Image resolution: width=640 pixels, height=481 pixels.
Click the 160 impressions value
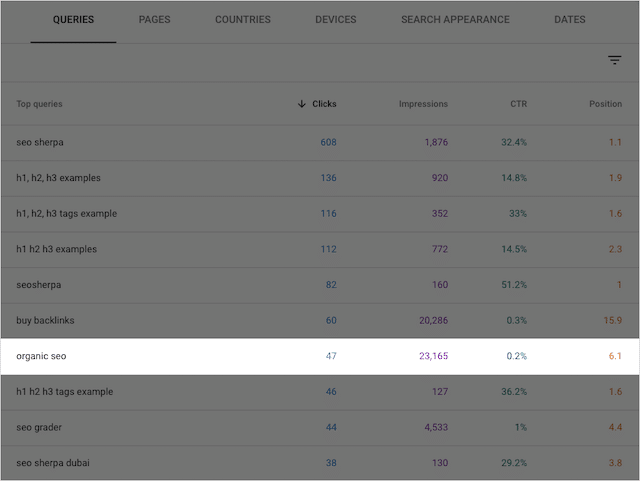point(440,285)
